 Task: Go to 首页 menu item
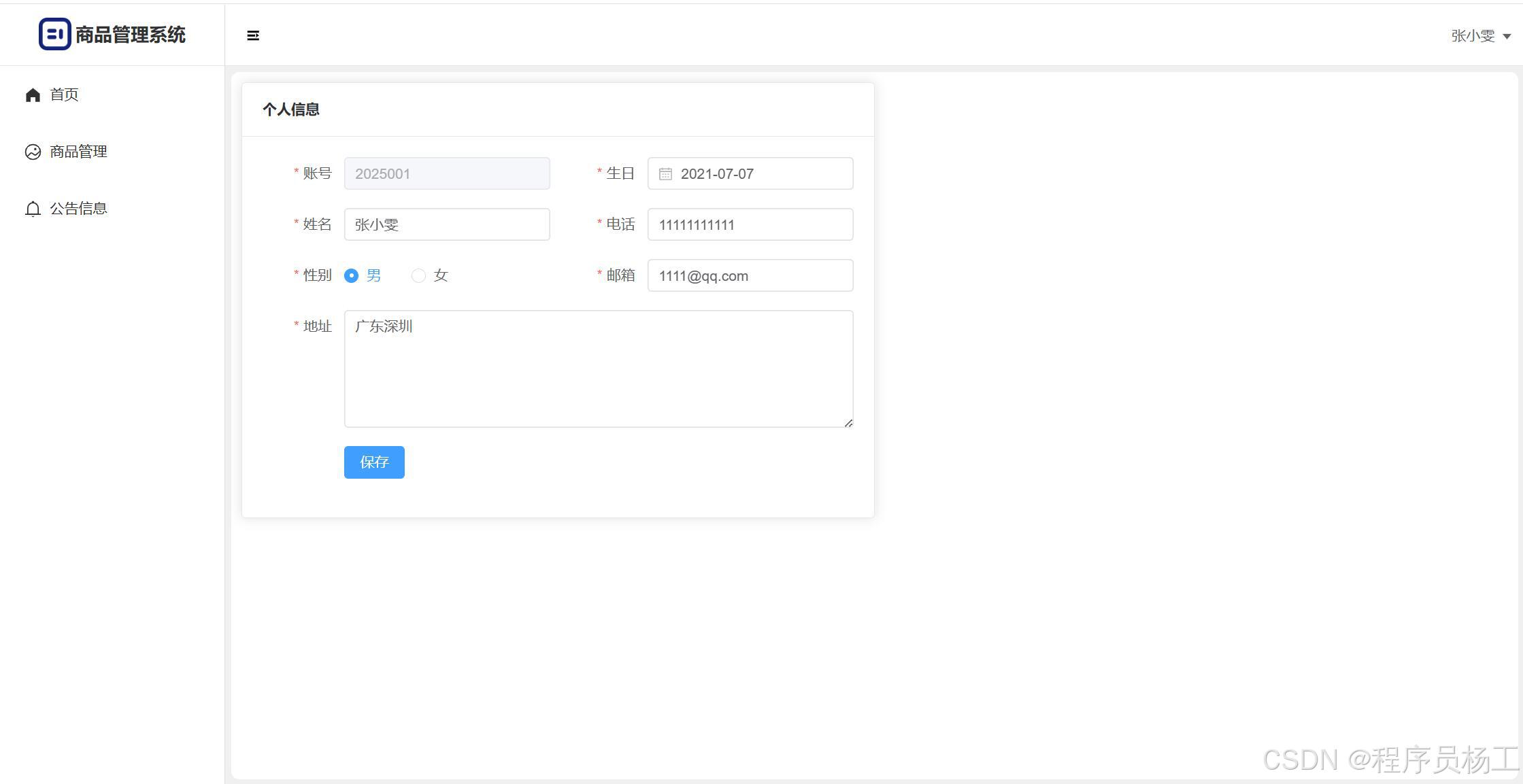coord(65,95)
